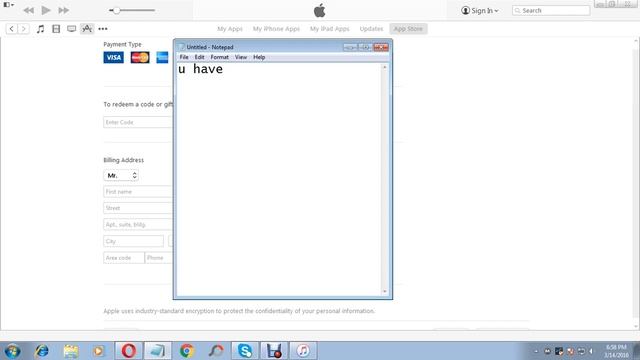Select MasterCard payment type
The height and width of the screenshot is (360, 640).
140,57
